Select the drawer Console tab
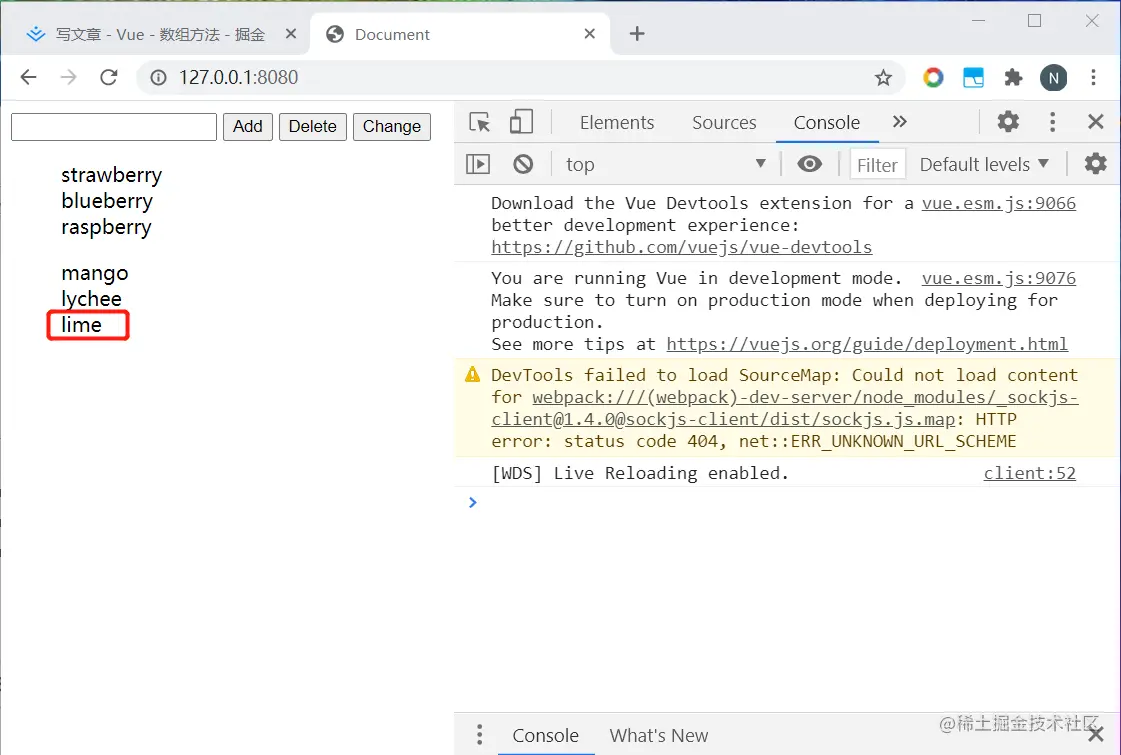The height and width of the screenshot is (755, 1121). (x=545, y=736)
